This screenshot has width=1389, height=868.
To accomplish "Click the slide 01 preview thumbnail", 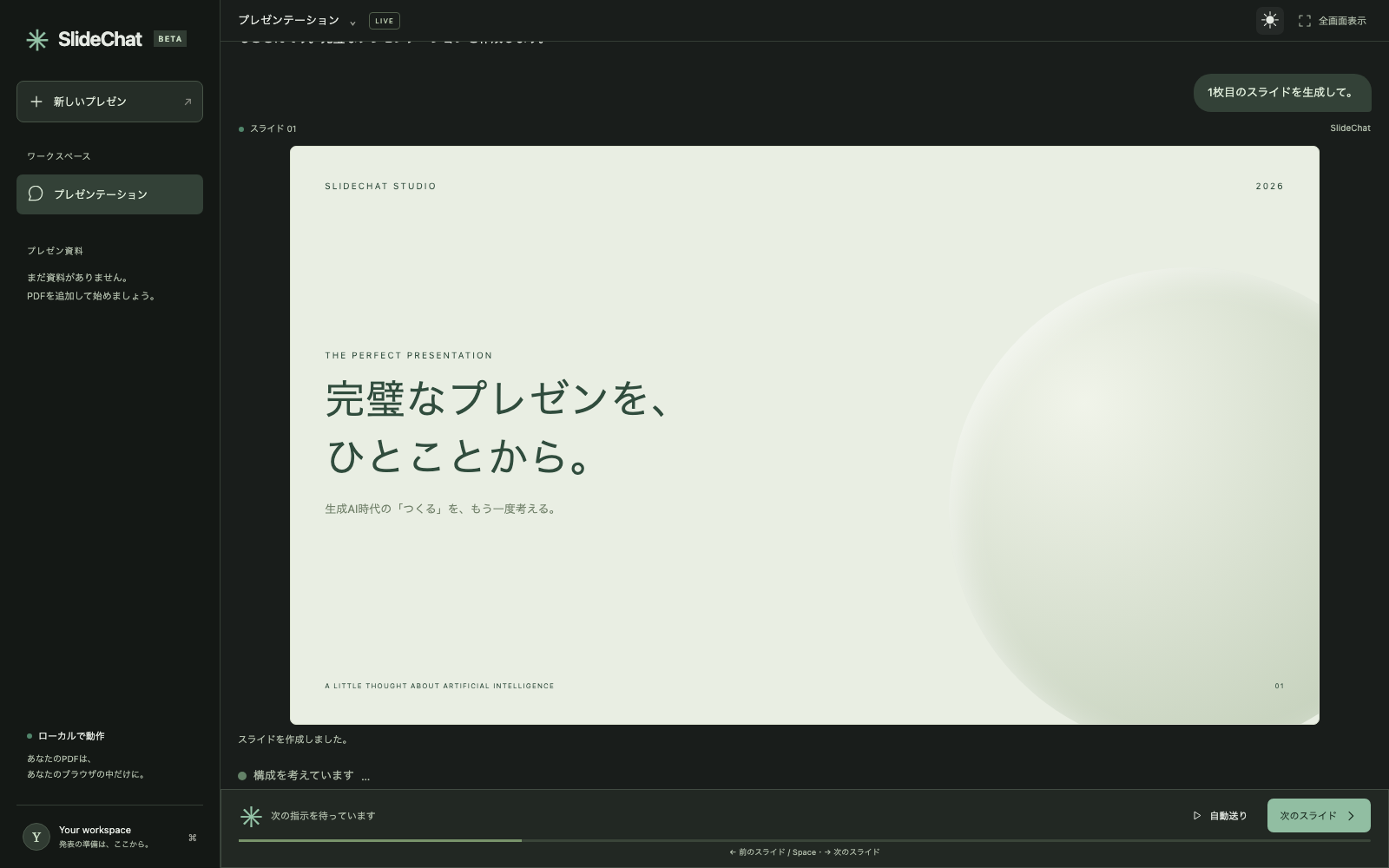I will pos(804,435).
